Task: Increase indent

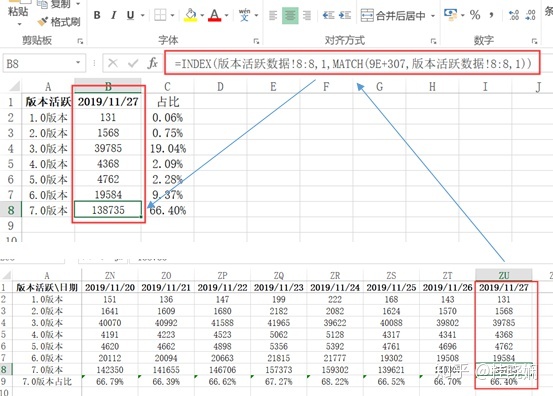Action: [x=345, y=16]
